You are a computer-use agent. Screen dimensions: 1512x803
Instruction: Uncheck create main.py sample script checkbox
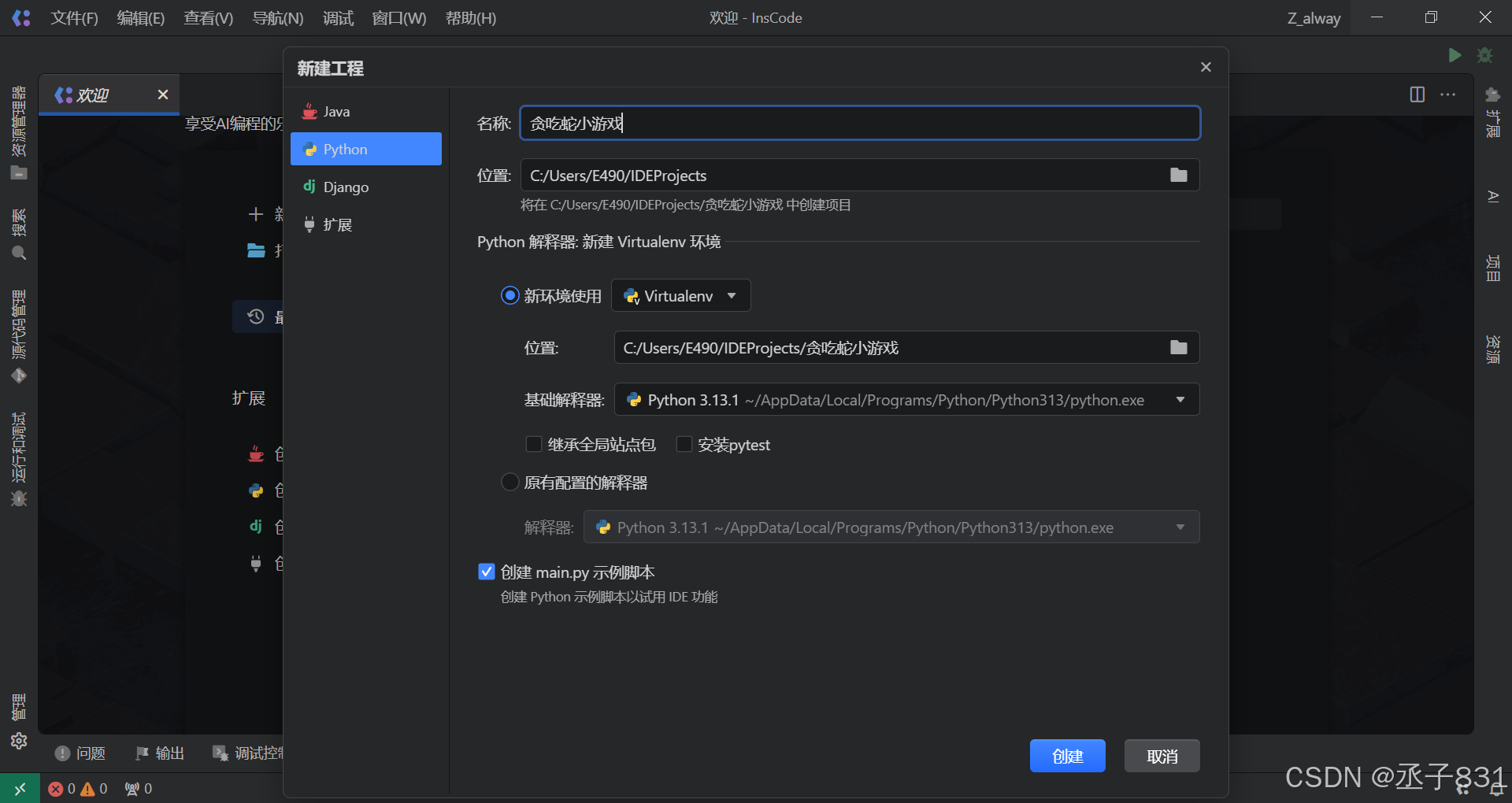[x=487, y=572]
